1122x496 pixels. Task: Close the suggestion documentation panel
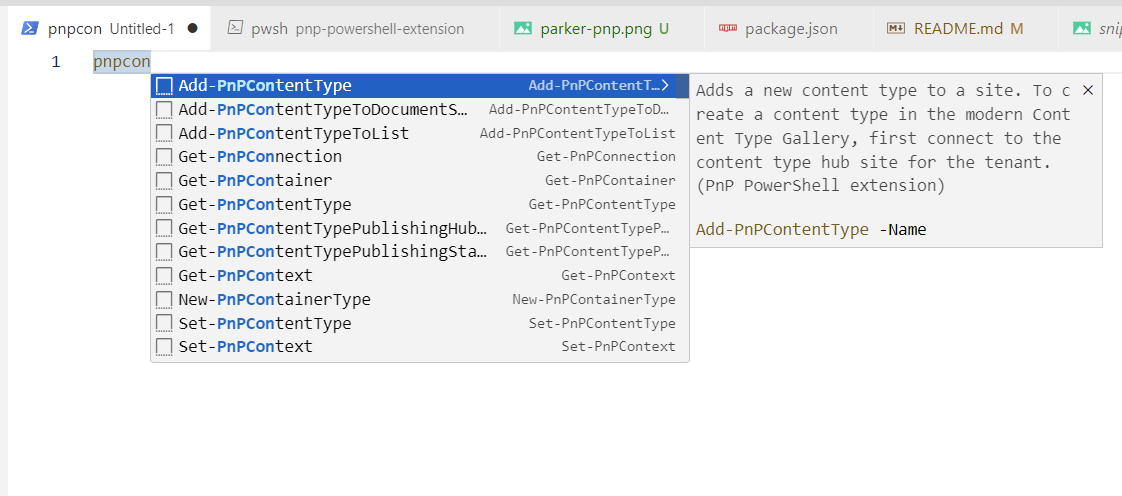point(1088,90)
